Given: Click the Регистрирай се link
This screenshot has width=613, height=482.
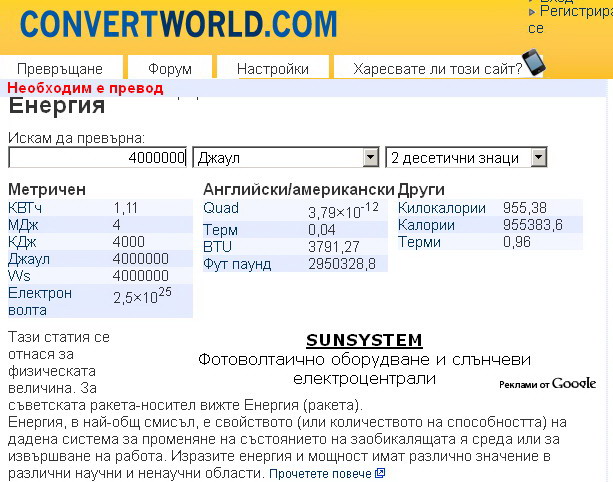Looking at the screenshot, I should tap(571, 20).
